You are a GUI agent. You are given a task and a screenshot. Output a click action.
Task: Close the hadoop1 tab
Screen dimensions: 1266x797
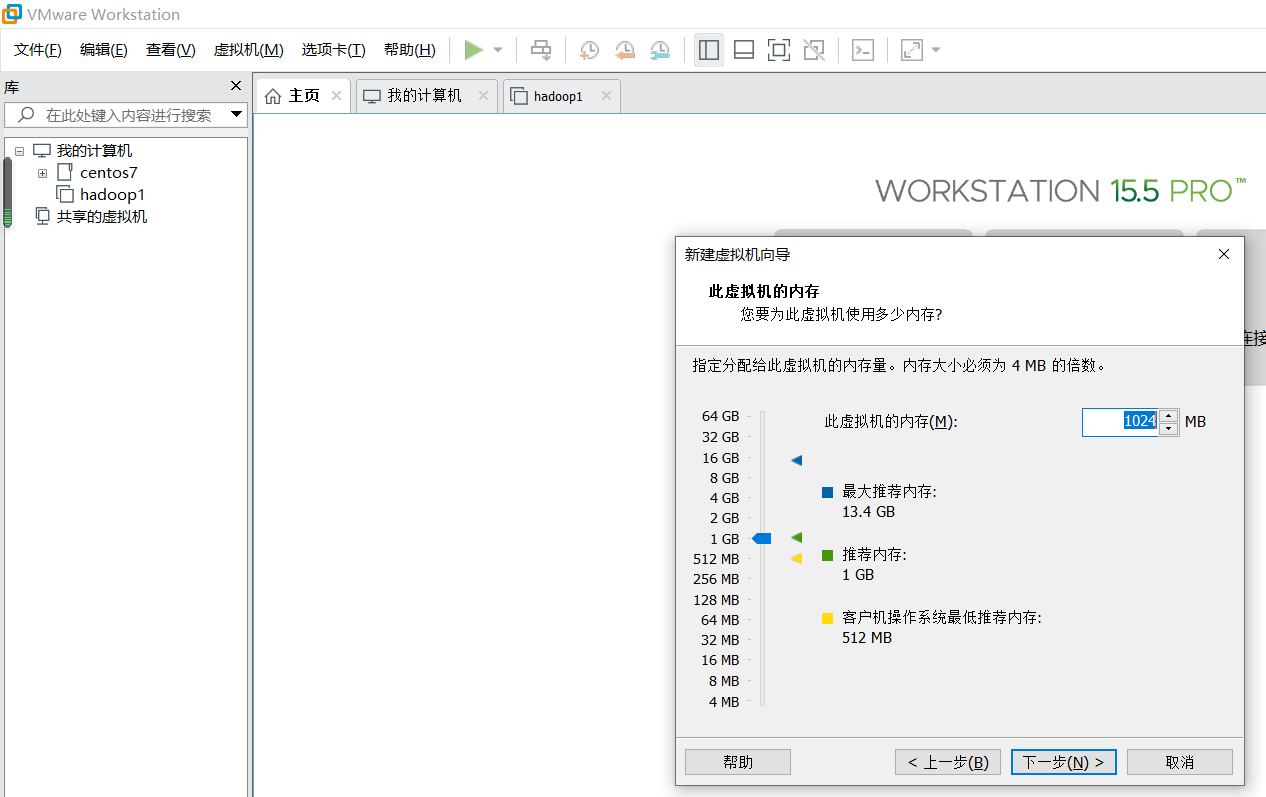pyautogui.click(x=606, y=96)
